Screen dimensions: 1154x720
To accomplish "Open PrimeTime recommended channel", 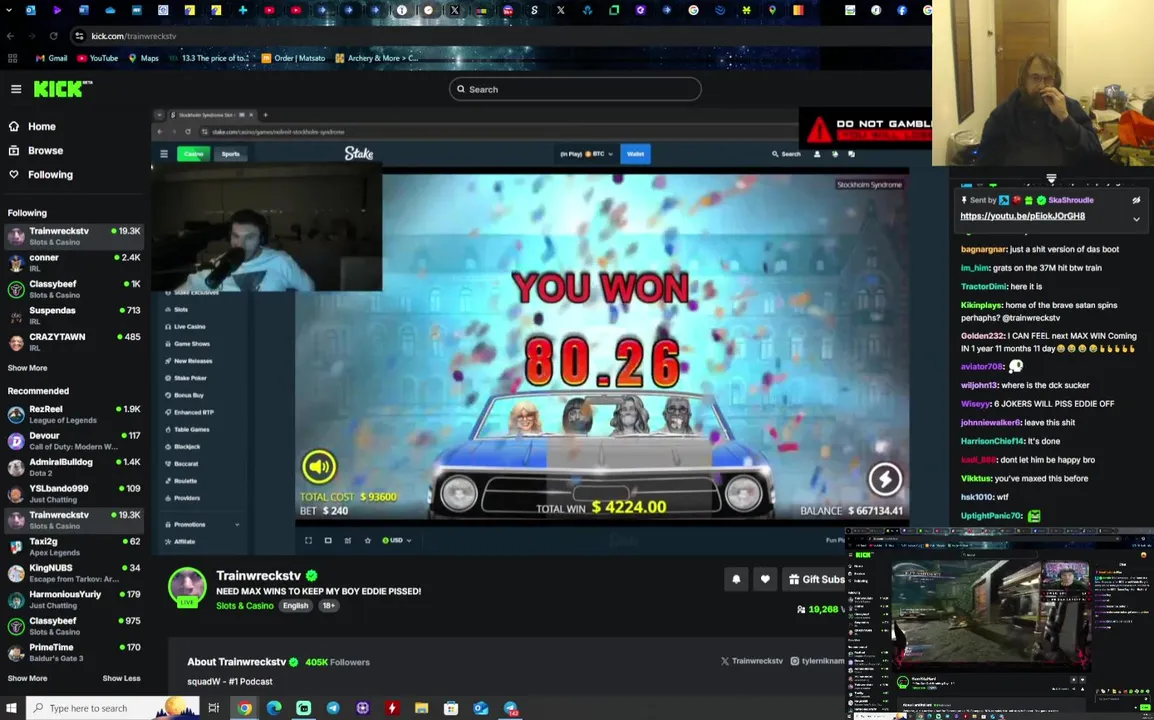I will coord(74,652).
